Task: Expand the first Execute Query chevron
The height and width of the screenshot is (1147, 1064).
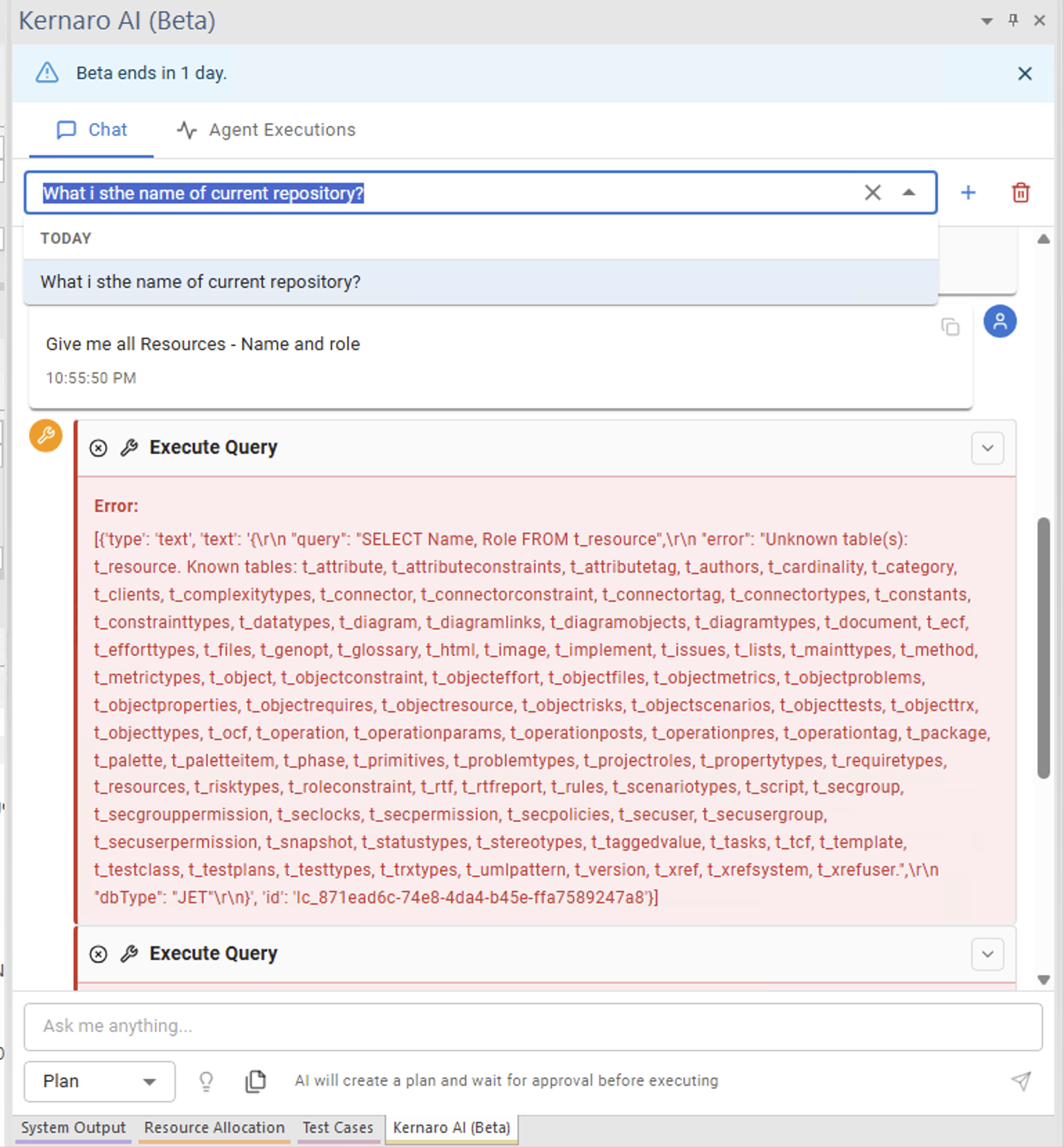Action: click(x=987, y=448)
